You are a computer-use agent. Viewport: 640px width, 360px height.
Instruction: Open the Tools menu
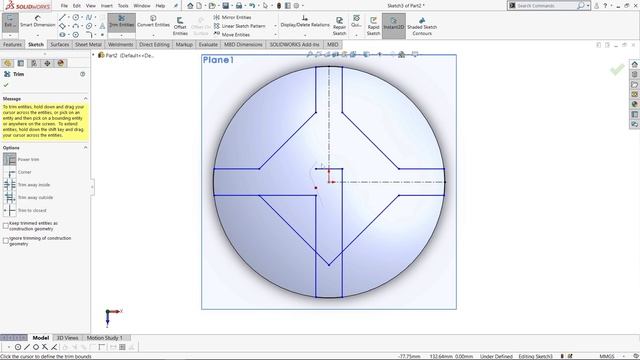click(123, 6)
